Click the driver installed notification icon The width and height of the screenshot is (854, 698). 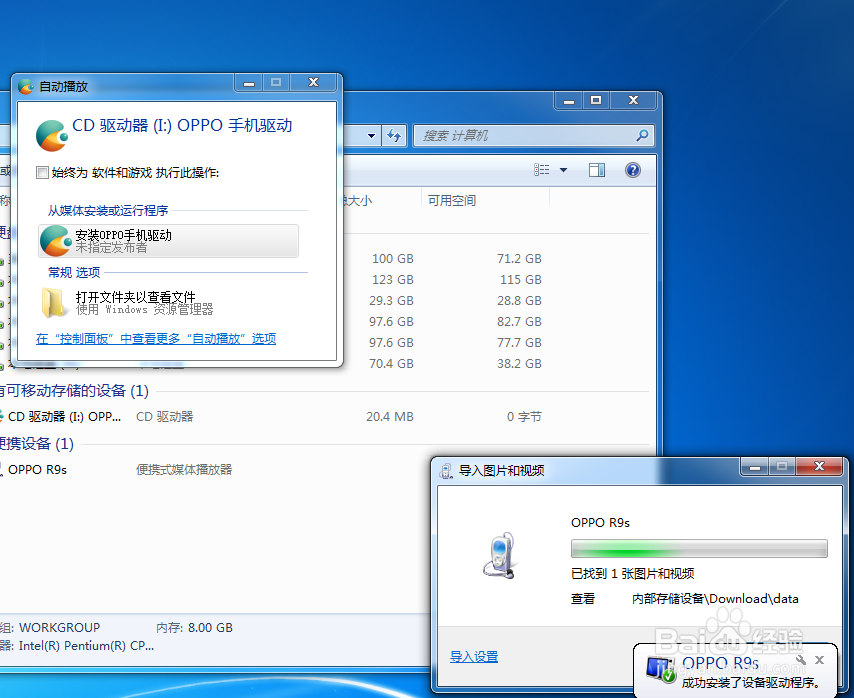click(661, 669)
